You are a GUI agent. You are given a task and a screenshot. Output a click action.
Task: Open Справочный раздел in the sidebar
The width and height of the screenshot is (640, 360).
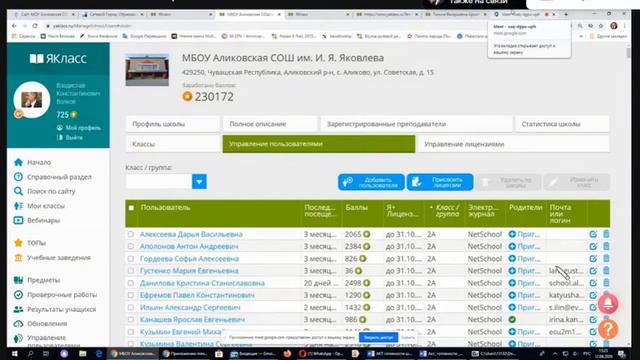pos(53,177)
